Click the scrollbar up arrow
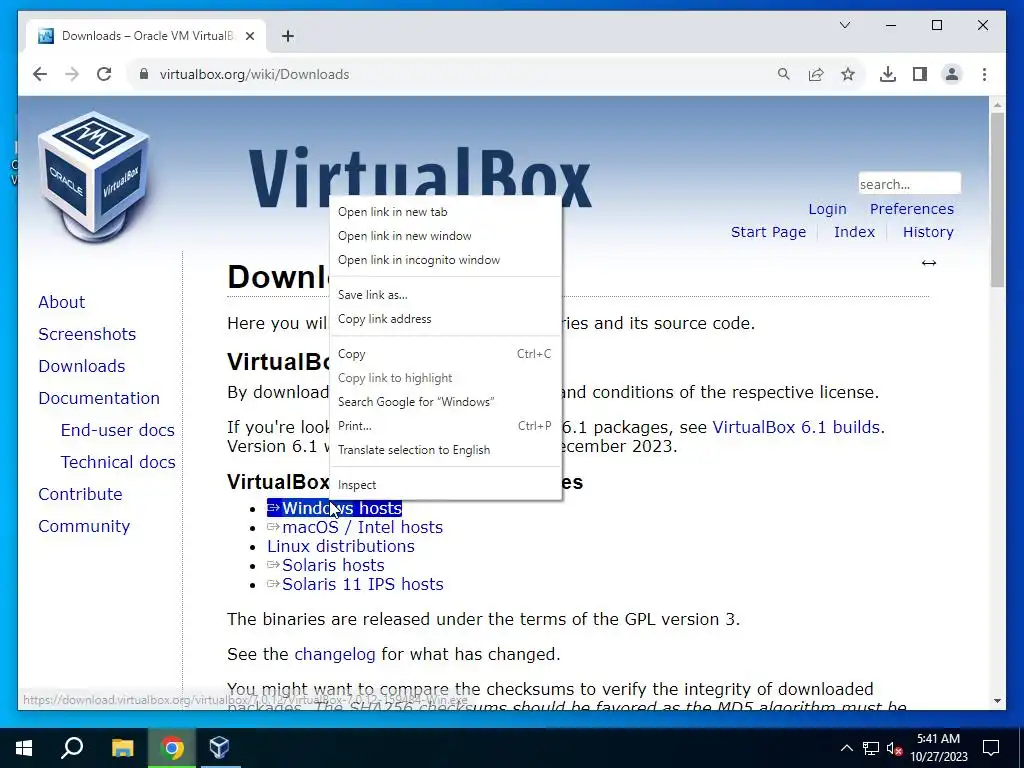The image size is (1024, 768). tap(997, 104)
